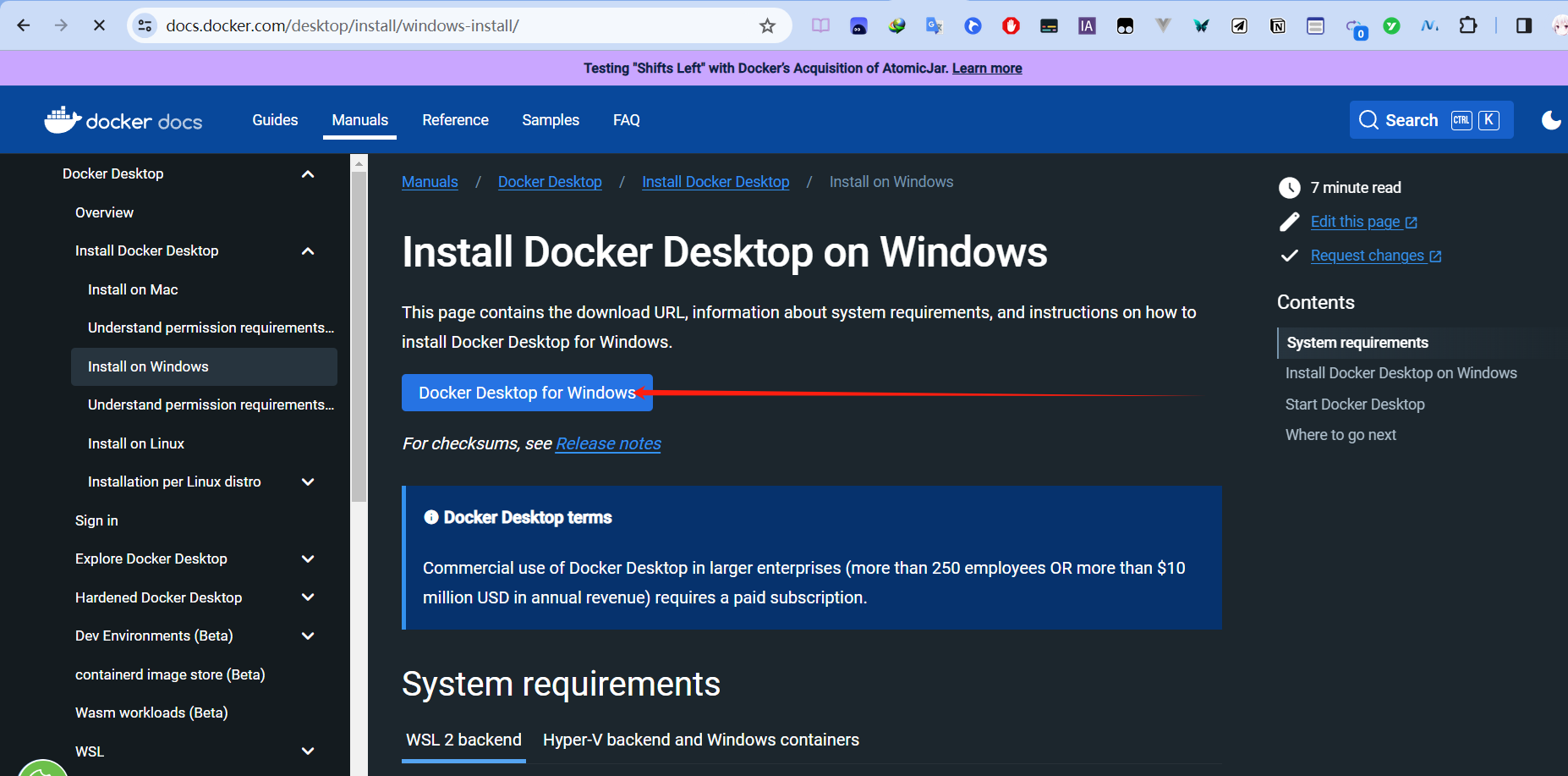
Task: Expand the Installation per Linux distro section
Action: [308, 482]
